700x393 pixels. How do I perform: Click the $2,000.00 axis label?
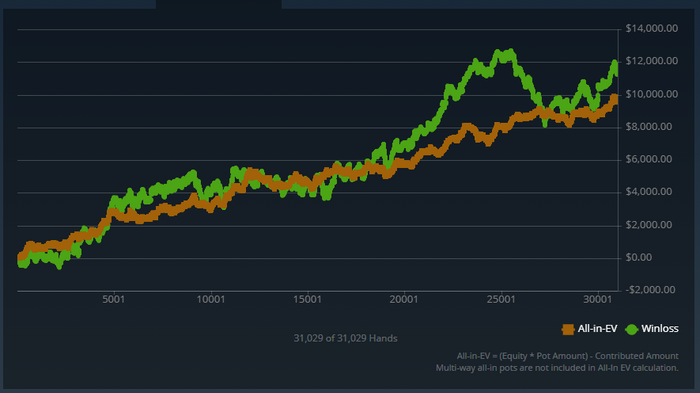[649, 225]
